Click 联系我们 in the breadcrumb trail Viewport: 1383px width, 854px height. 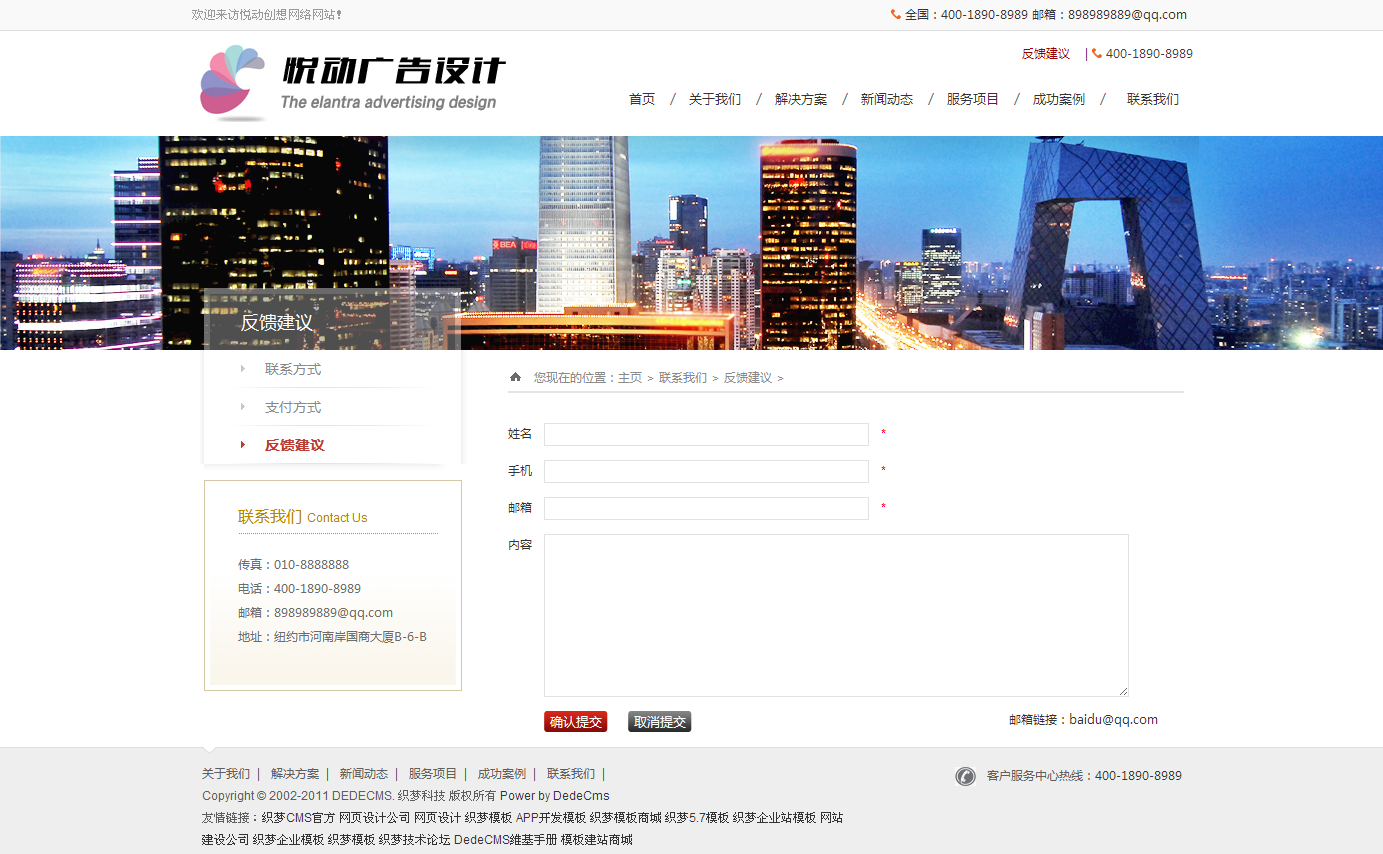pyautogui.click(x=682, y=378)
